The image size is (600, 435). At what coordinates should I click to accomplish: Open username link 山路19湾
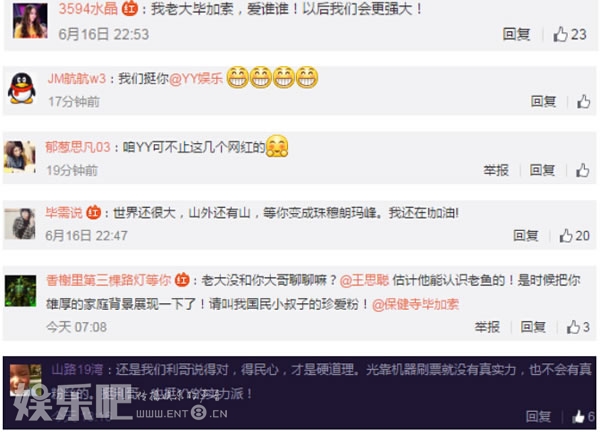click(77, 370)
